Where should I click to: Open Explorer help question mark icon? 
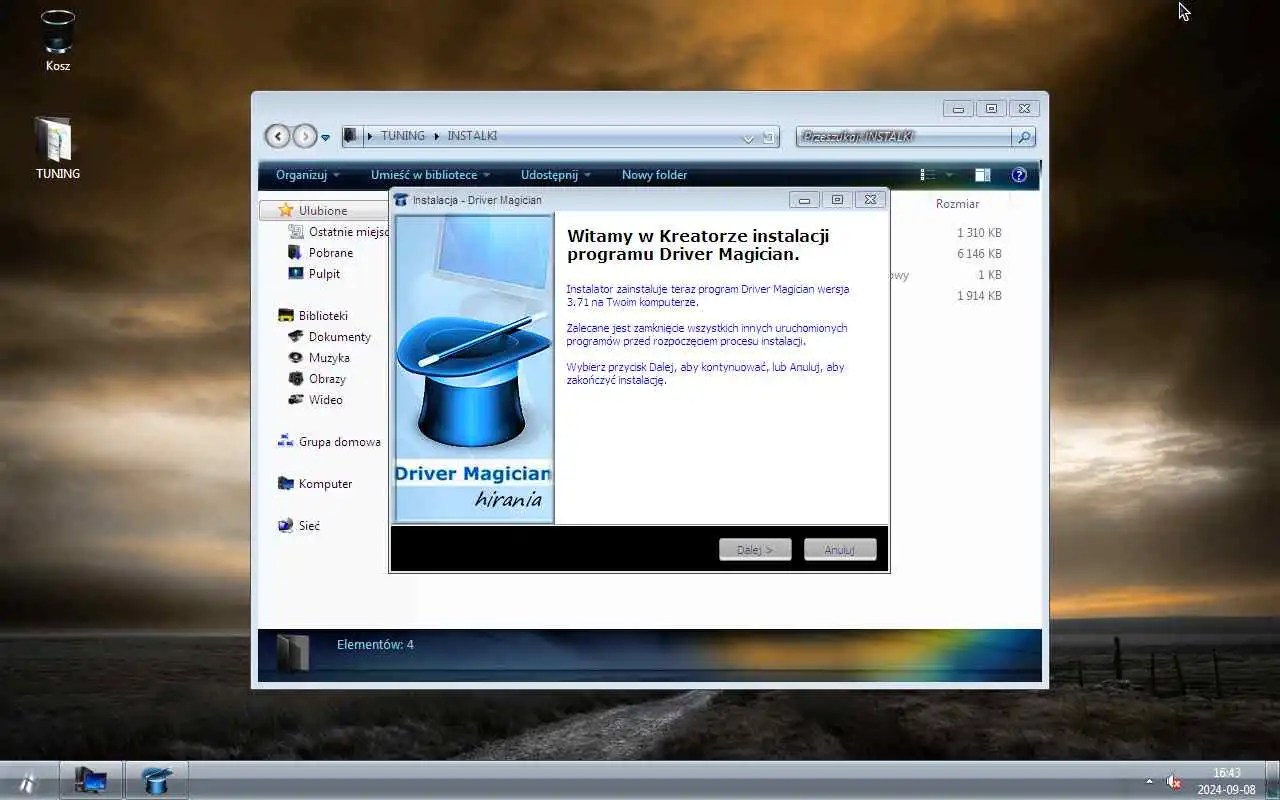point(1019,175)
